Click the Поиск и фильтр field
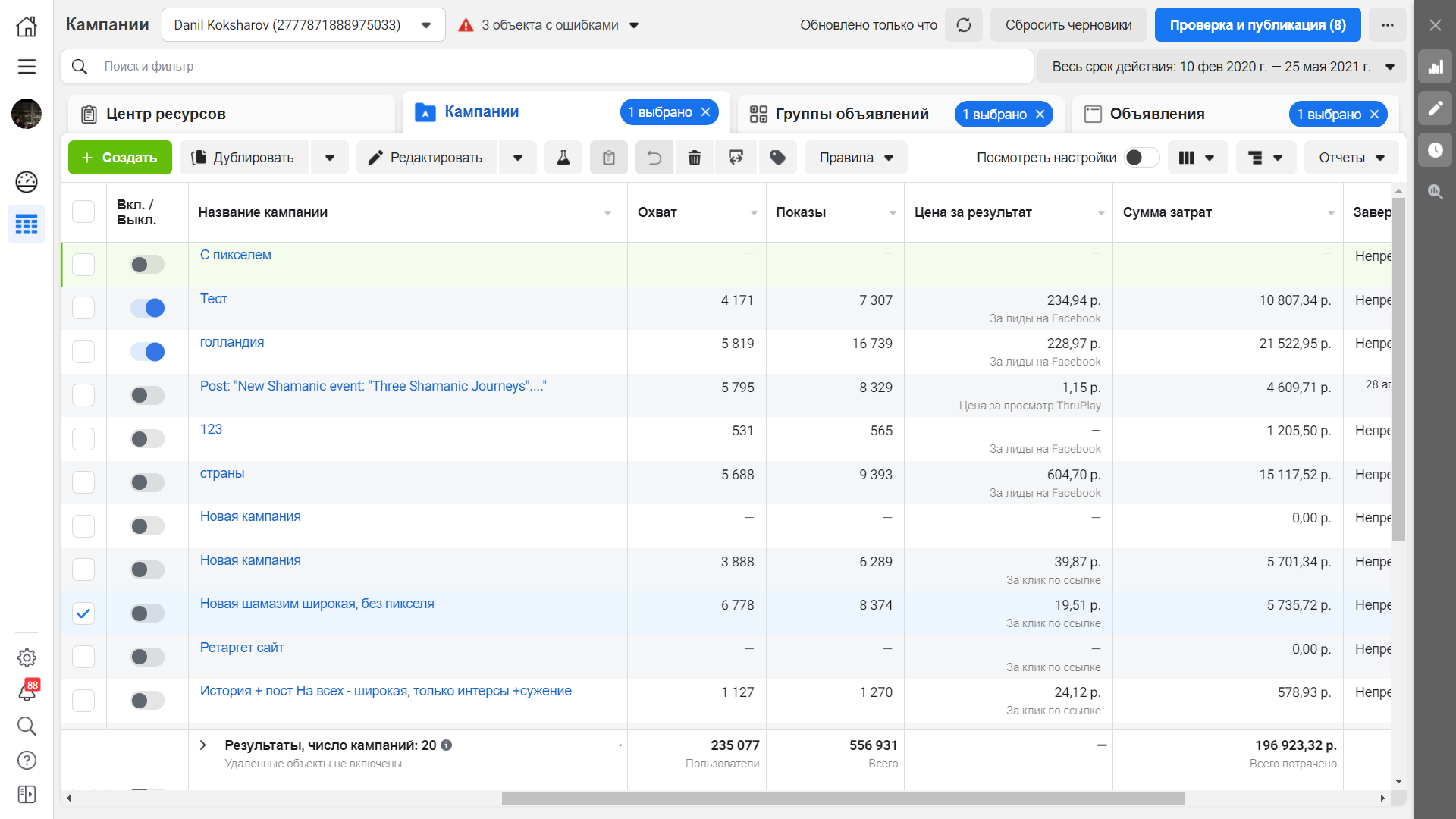This screenshot has width=1456, height=819. [x=546, y=67]
